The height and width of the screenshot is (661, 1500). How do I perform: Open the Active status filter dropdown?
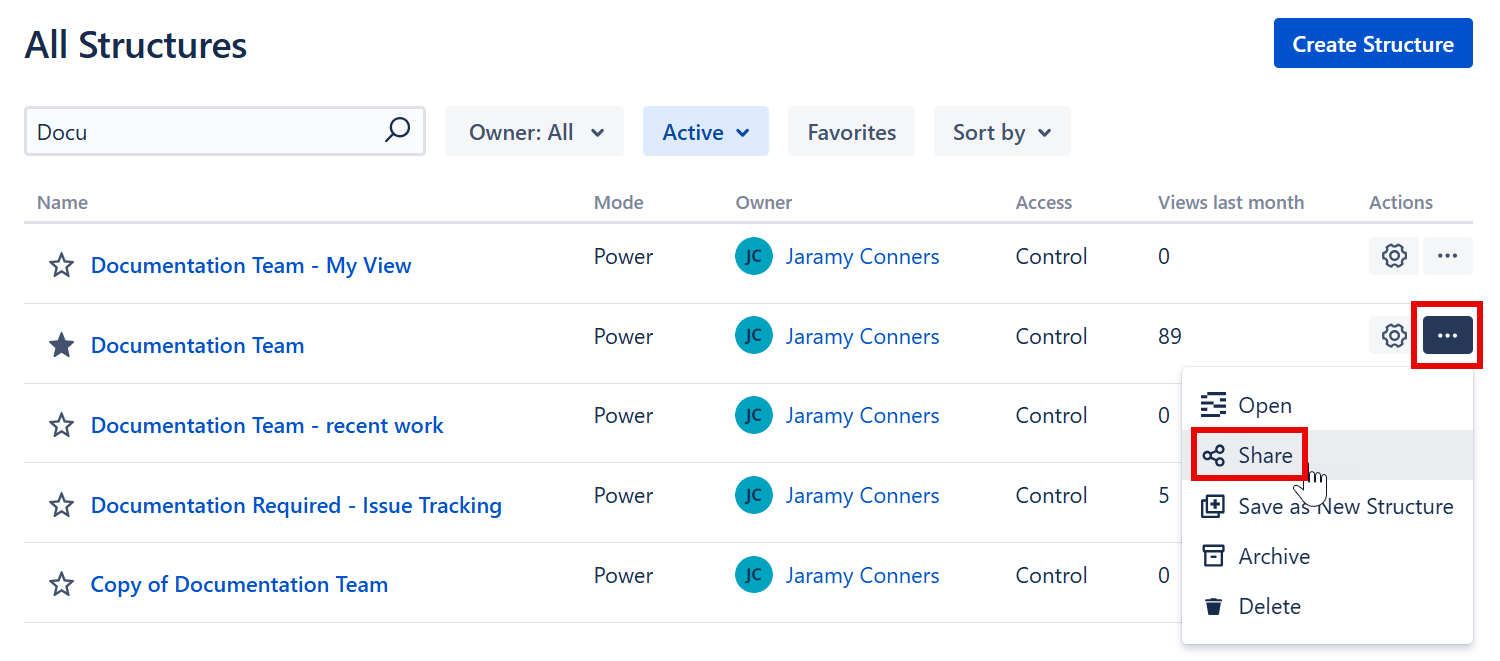705,132
